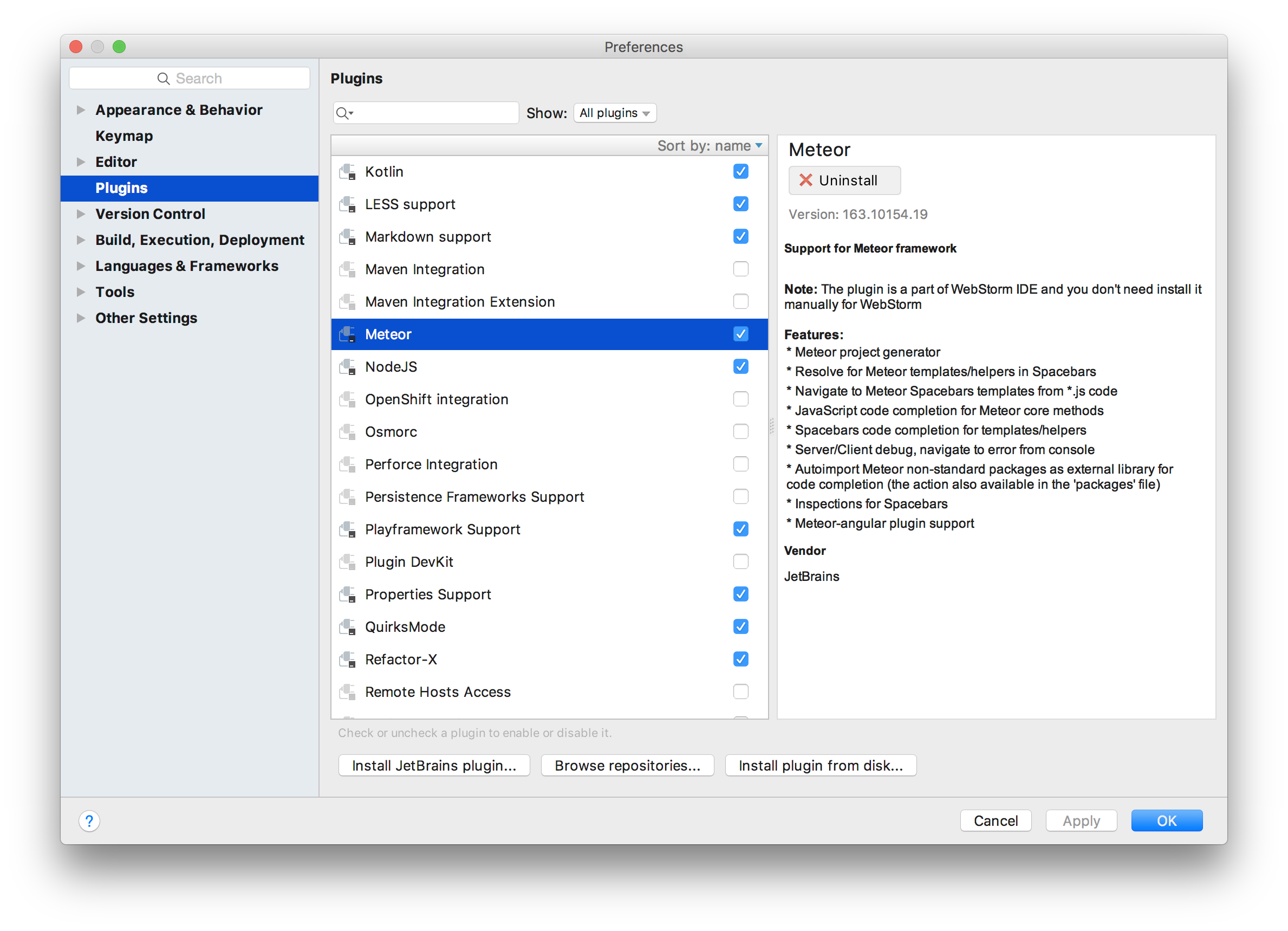Click the vertical splitter handle between panels
The width and height of the screenshot is (1288, 931).
coord(772,426)
